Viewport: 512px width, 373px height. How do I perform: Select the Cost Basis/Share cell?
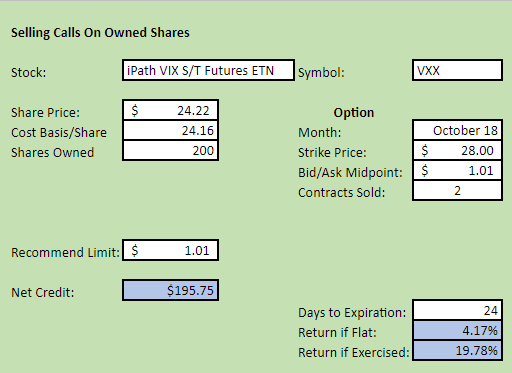170,130
